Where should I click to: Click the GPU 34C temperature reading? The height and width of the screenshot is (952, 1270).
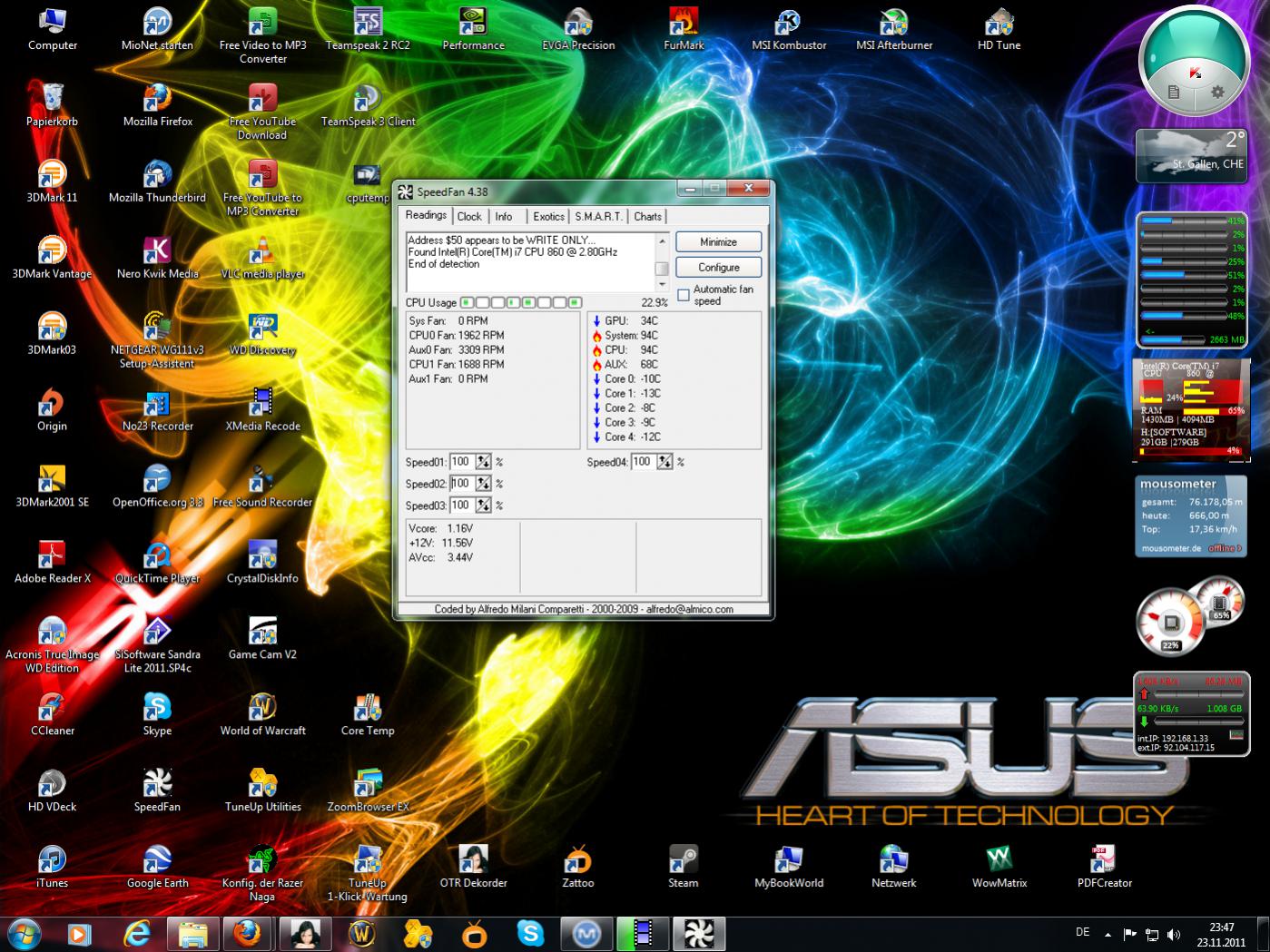pyautogui.click(x=625, y=320)
